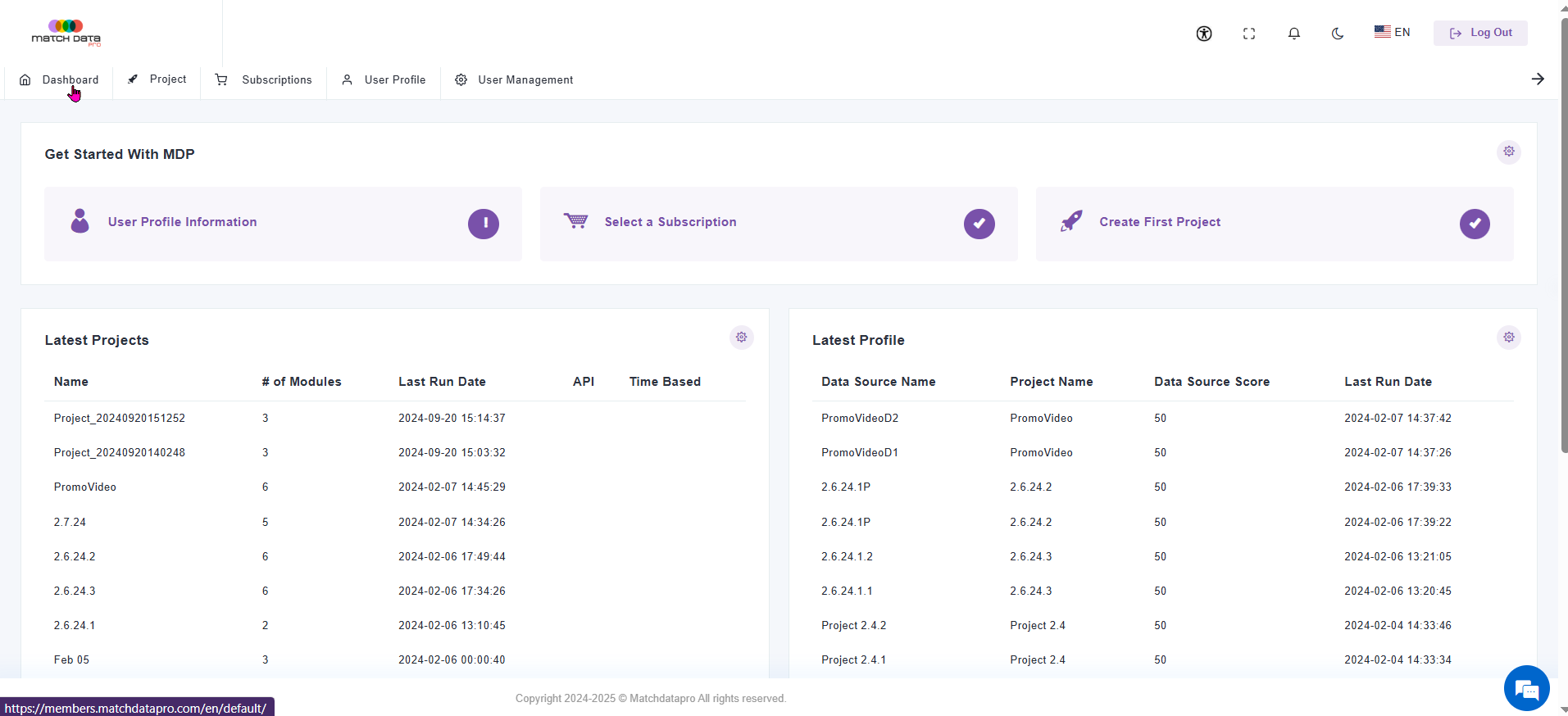
Task: Toggle dark mode moon icon
Action: [1338, 34]
